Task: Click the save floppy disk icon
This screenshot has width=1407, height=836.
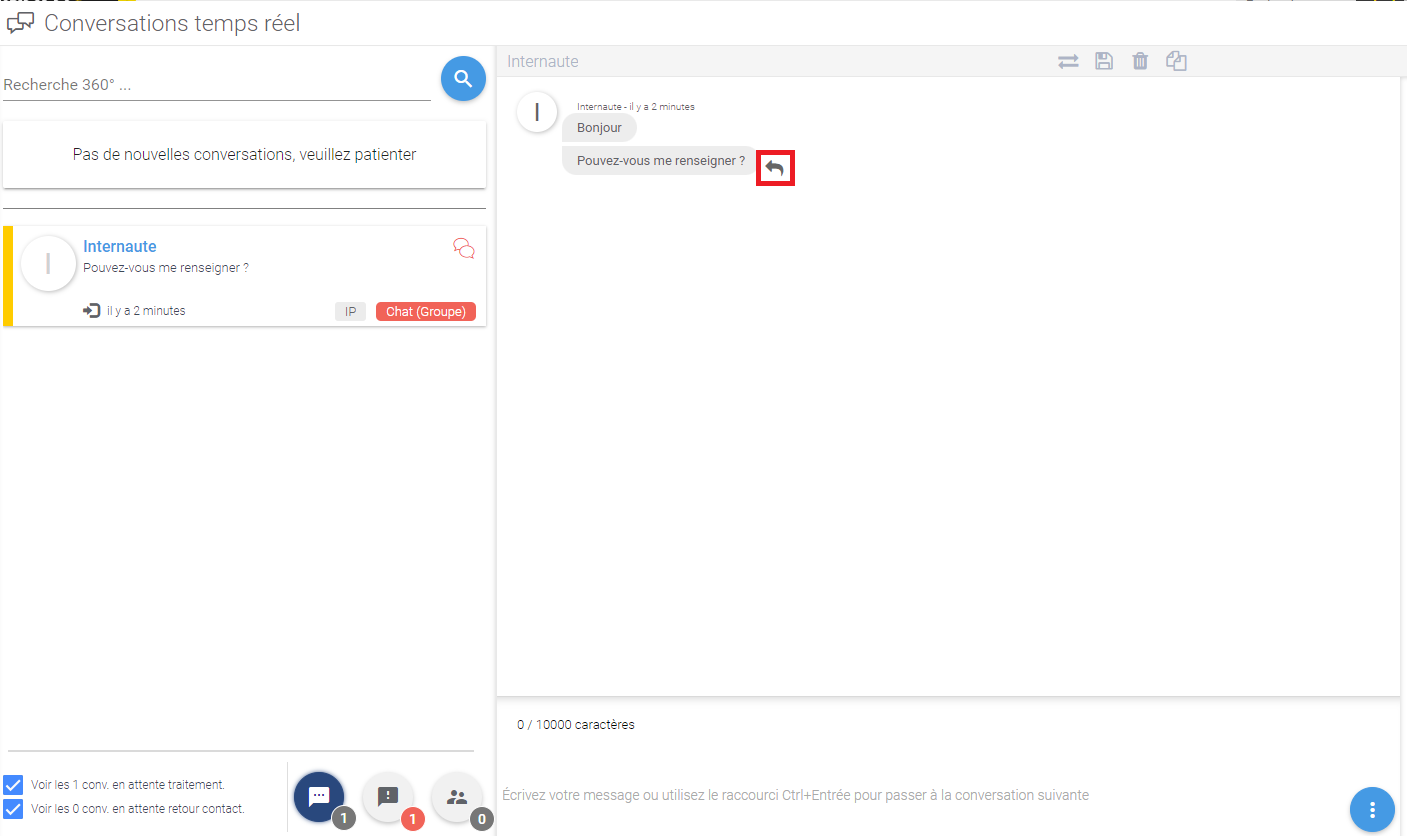Action: pyautogui.click(x=1104, y=62)
